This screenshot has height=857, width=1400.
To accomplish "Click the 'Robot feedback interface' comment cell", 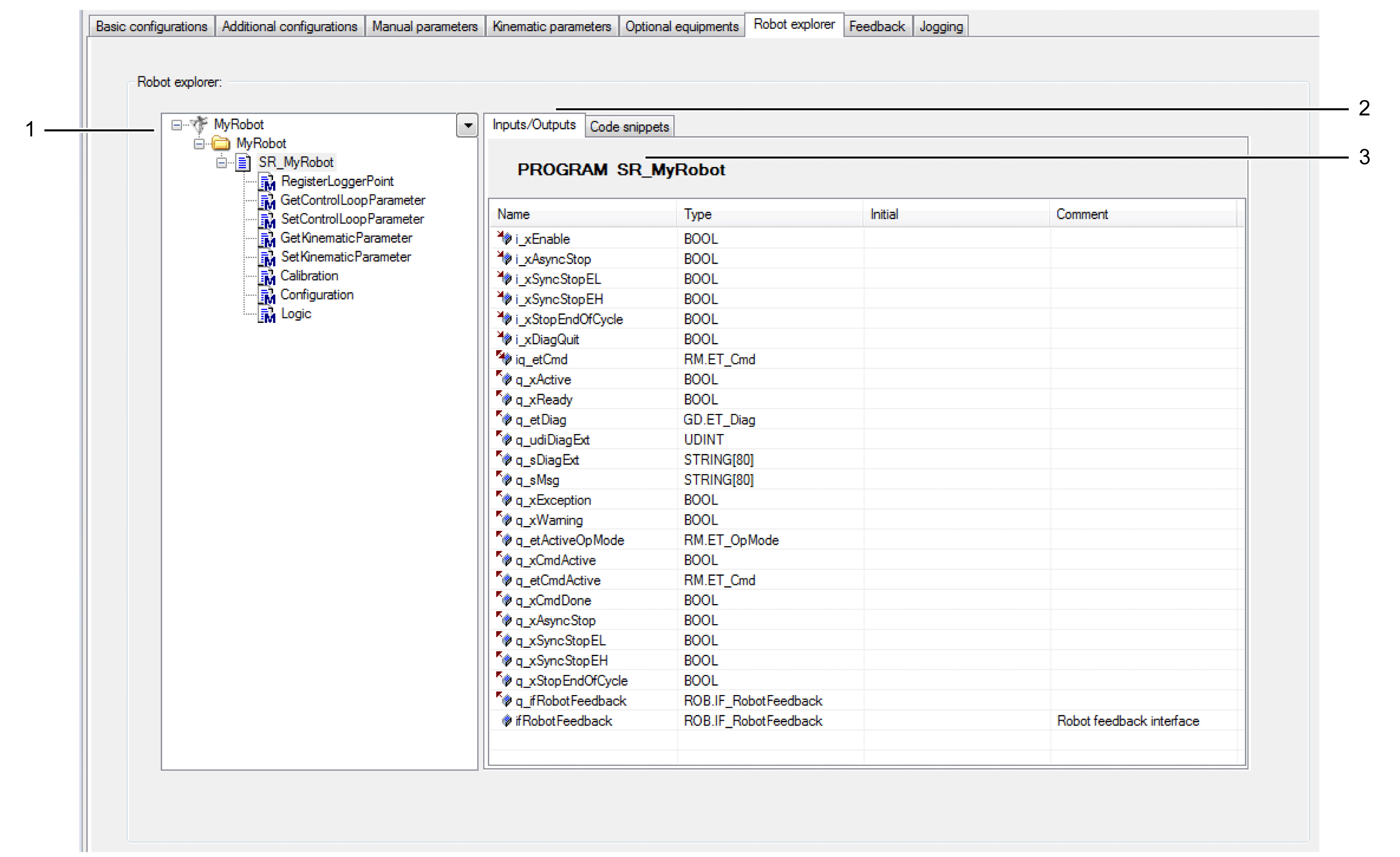I will tap(1128, 721).
